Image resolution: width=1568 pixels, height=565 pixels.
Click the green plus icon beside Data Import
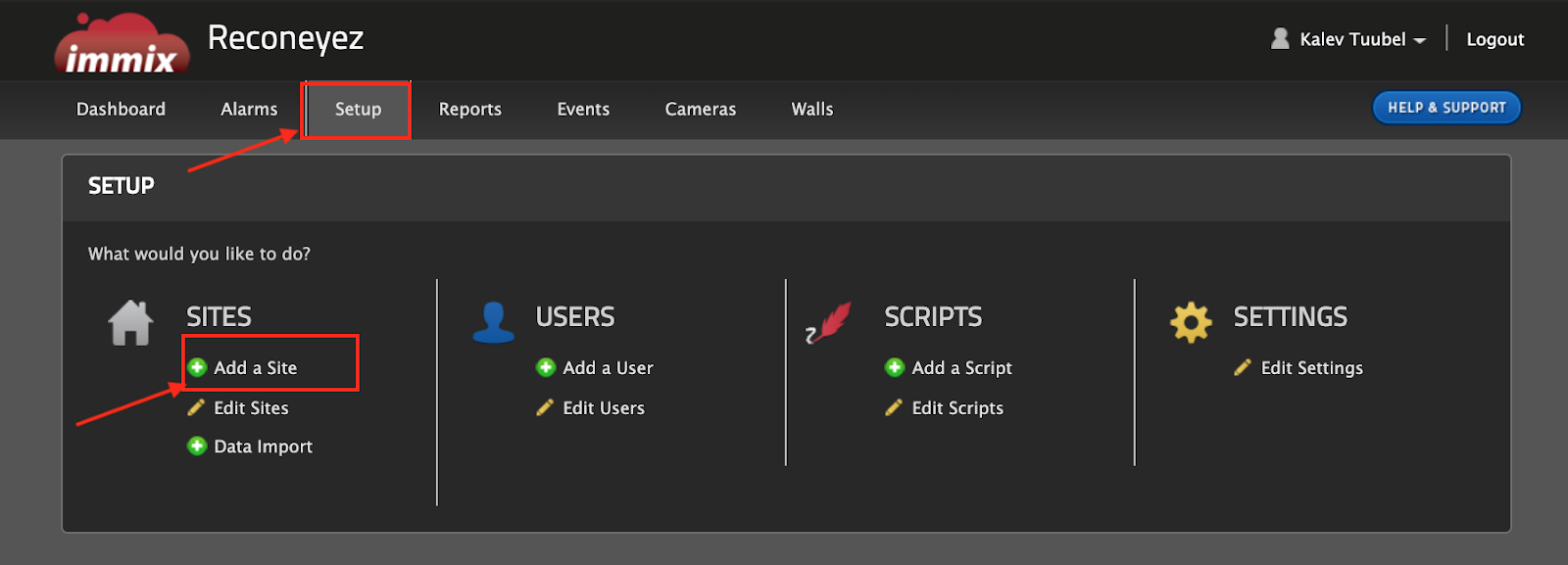tap(197, 446)
